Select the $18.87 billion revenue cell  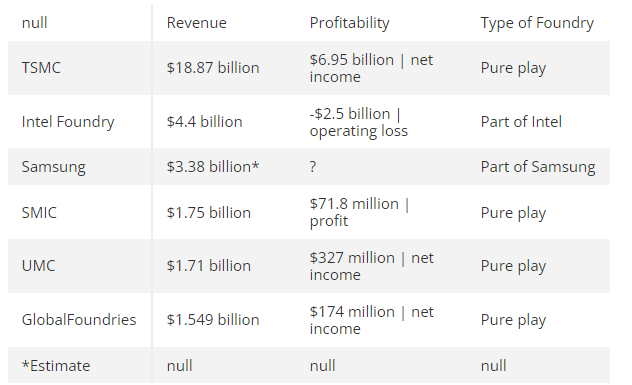pyautogui.click(x=213, y=68)
